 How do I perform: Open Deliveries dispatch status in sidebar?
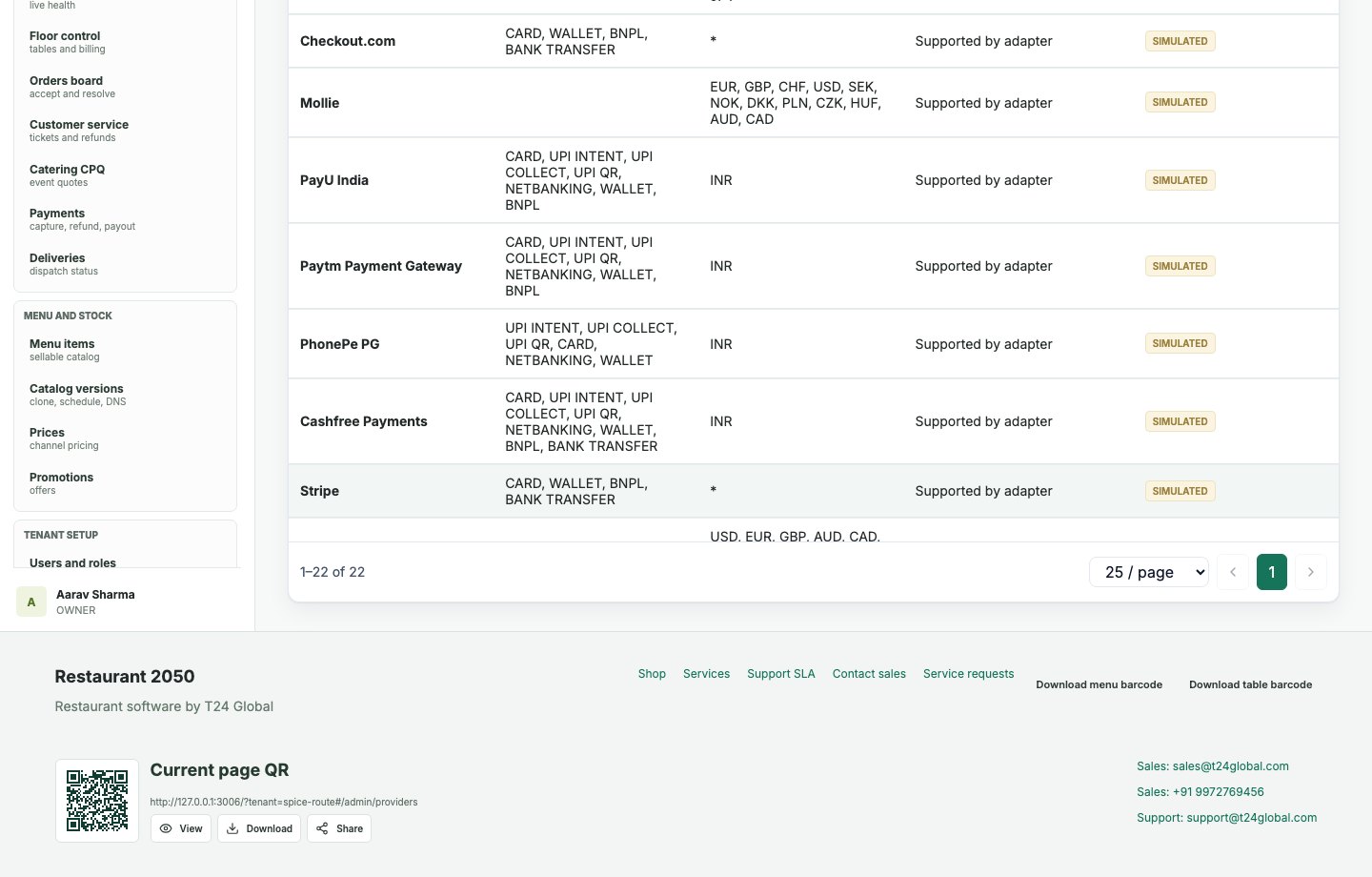point(125,264)
